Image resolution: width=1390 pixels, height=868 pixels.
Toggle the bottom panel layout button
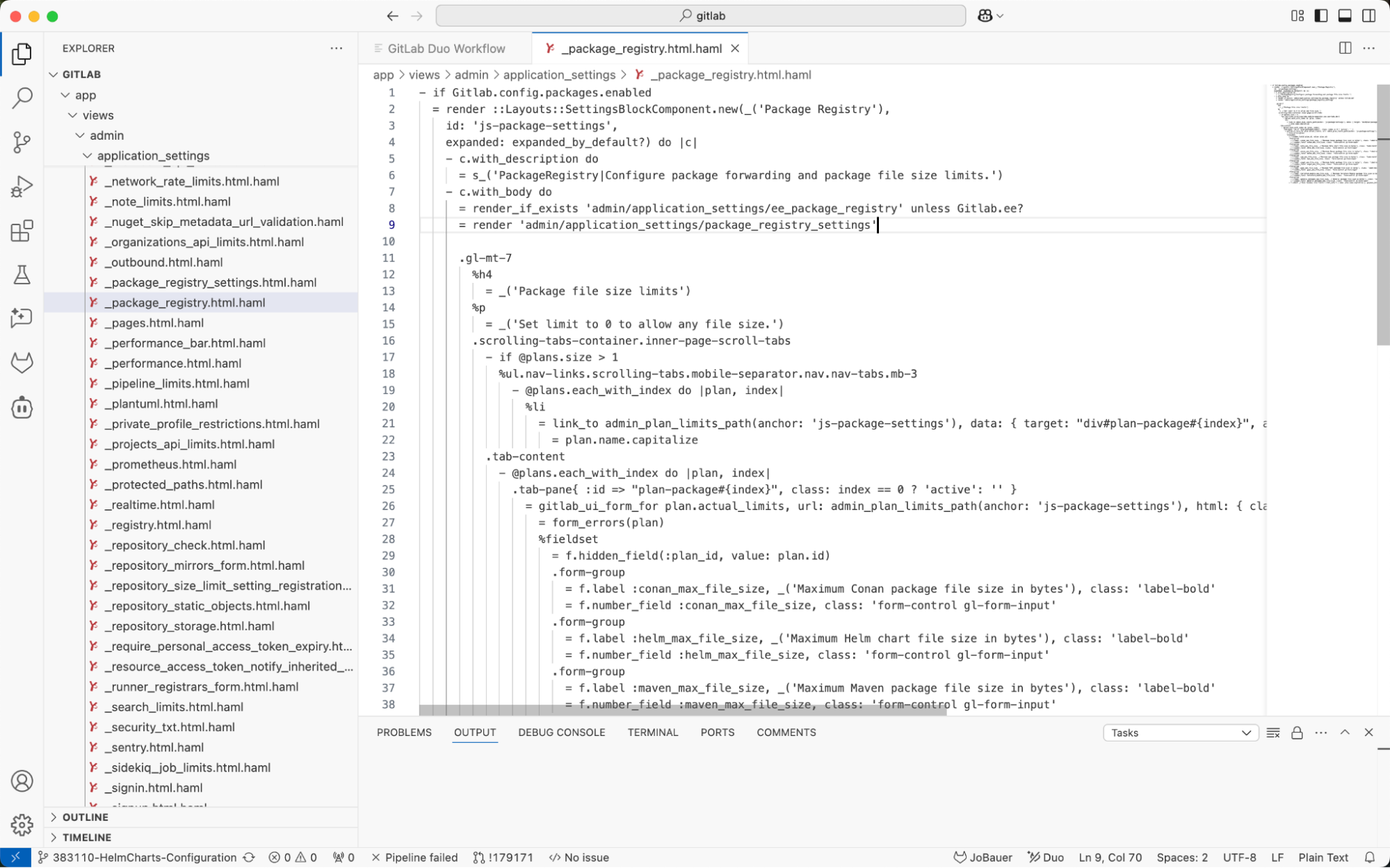pos(1345,15)
